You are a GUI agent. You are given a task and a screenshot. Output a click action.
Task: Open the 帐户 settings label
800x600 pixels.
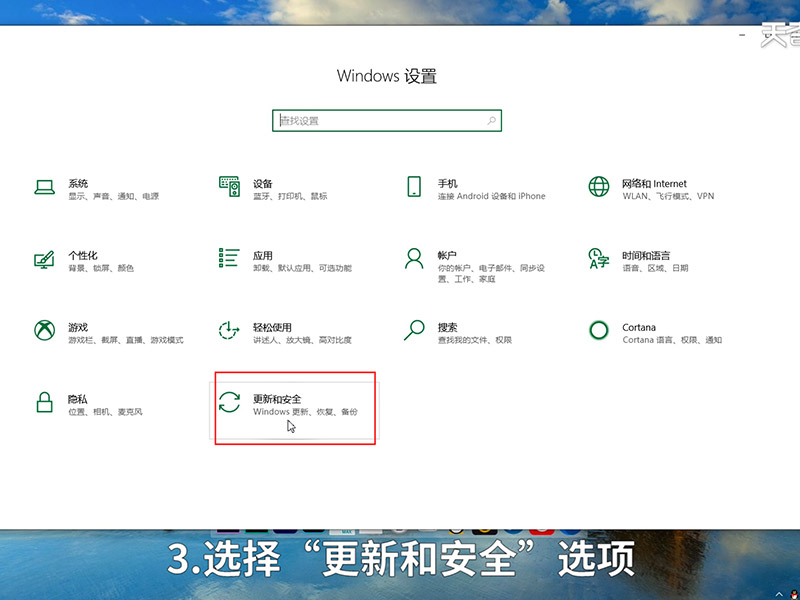tap(447, 256)
